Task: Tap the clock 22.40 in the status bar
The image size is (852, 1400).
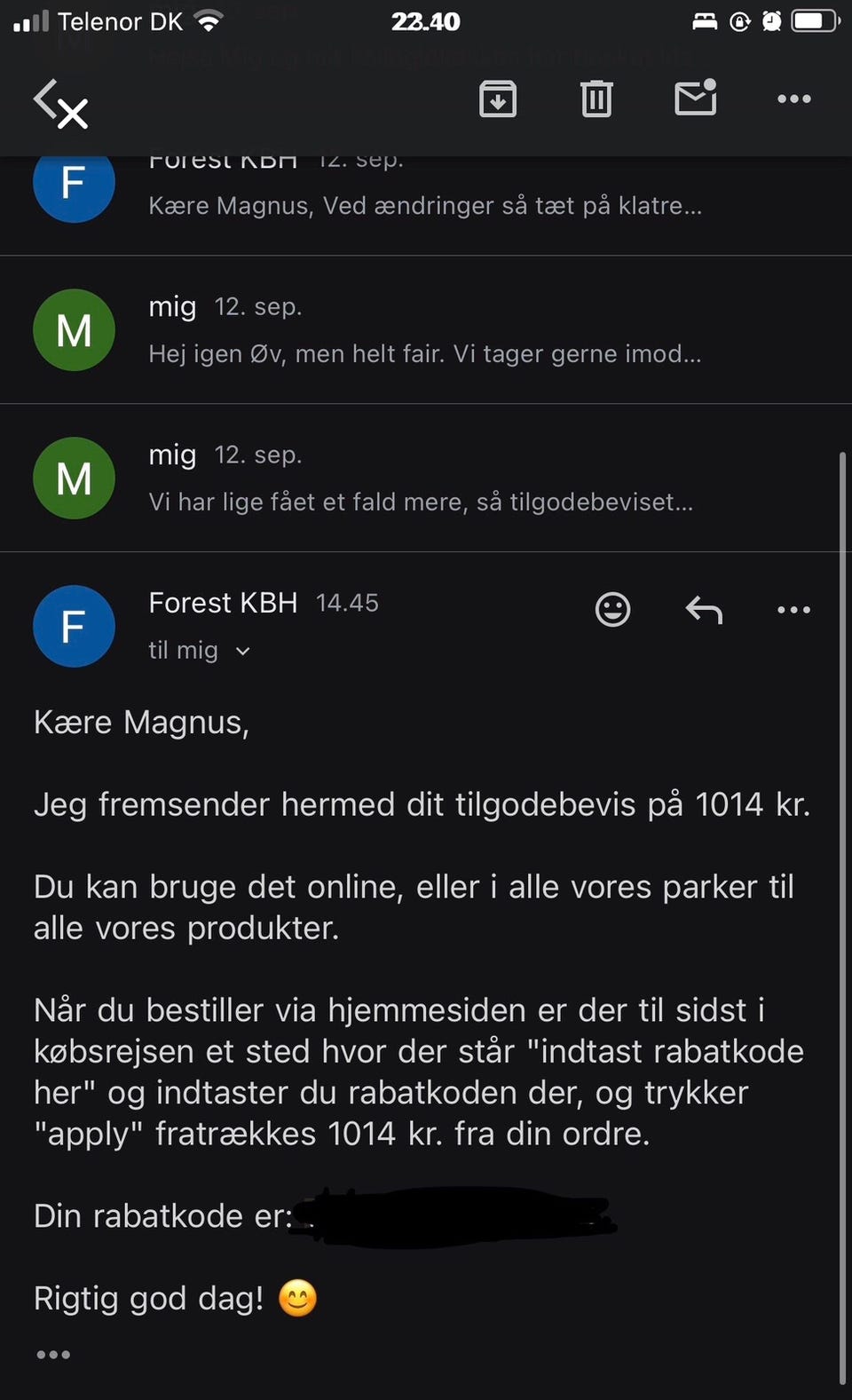Action: click(425, 21)
